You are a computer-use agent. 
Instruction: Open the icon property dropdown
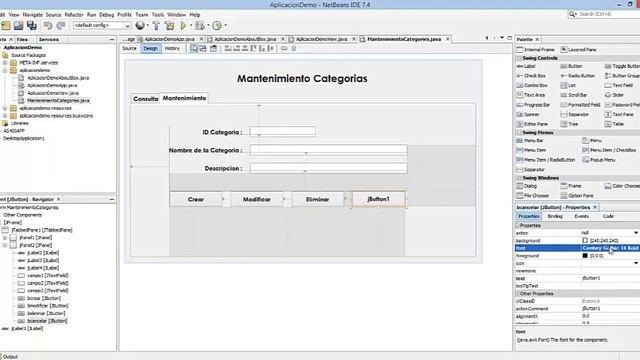click(x=636, y=263)
